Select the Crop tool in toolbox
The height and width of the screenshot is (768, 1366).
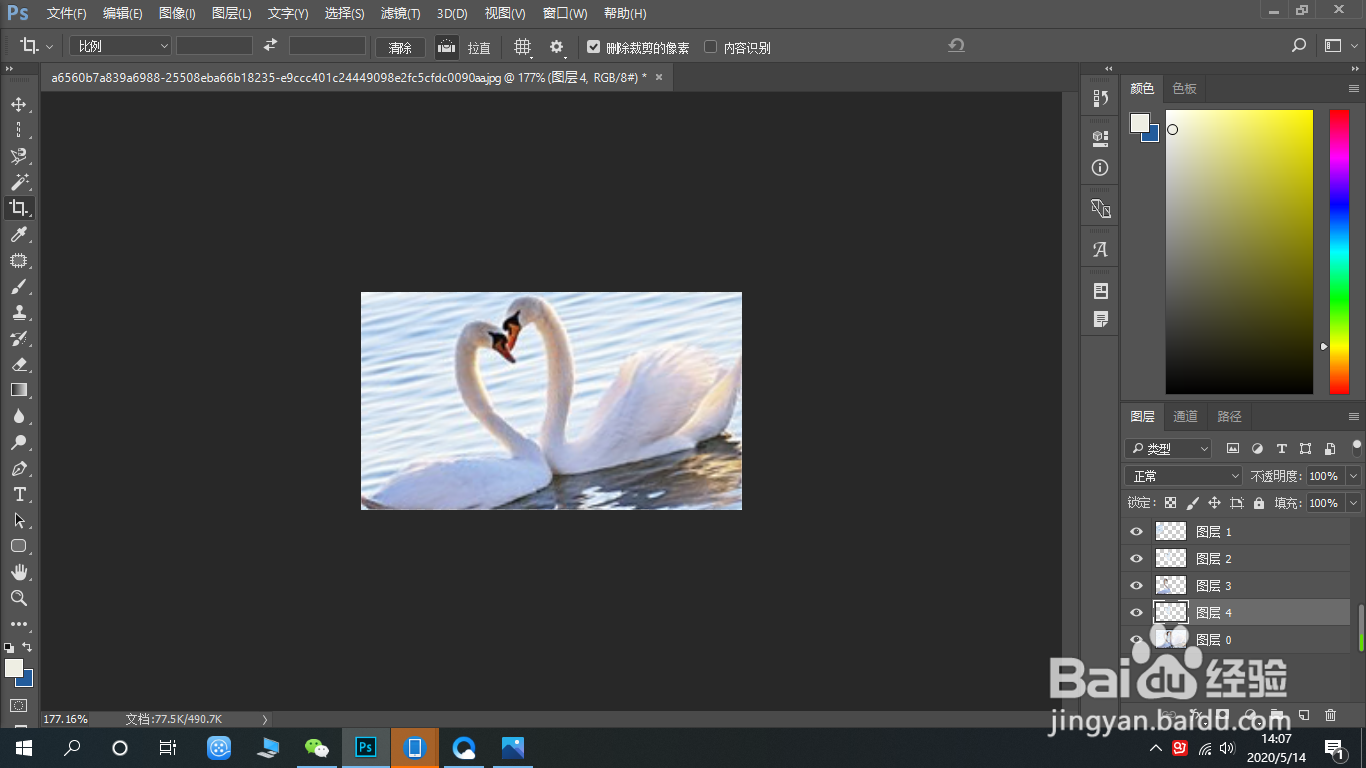[18, 208]
